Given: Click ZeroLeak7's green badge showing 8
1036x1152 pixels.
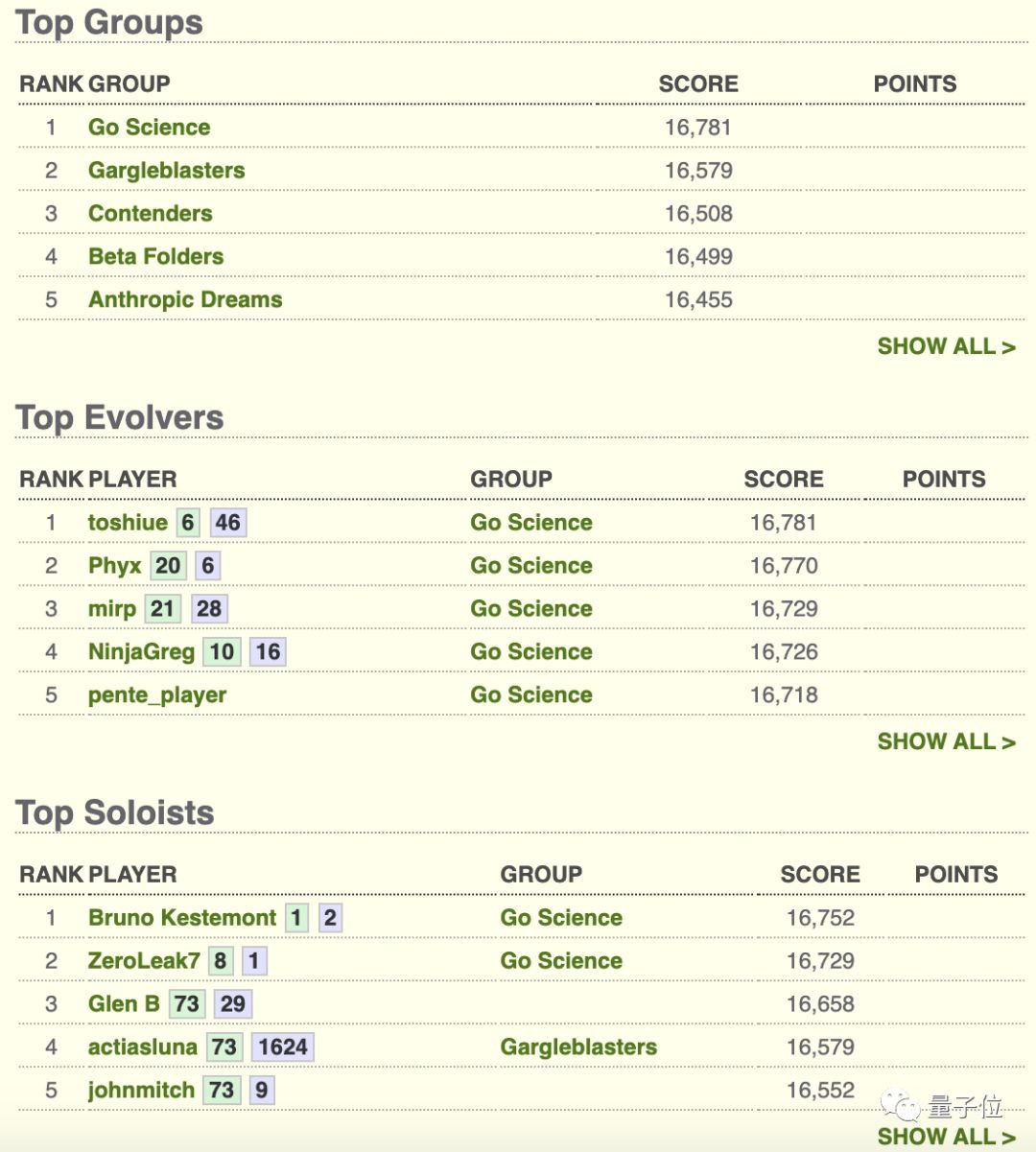Looking at the screenshot, I should 221,961.
